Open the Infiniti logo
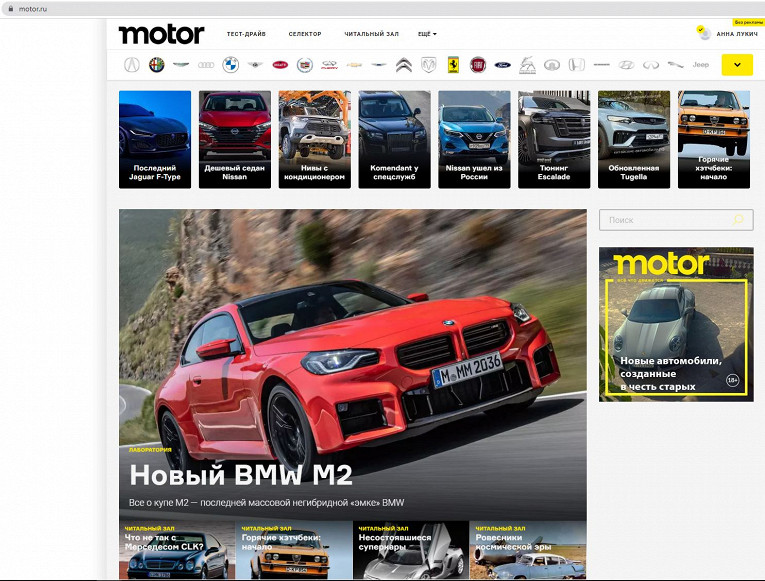The height and width of the screenshot is (581, 765). (651, 64)
